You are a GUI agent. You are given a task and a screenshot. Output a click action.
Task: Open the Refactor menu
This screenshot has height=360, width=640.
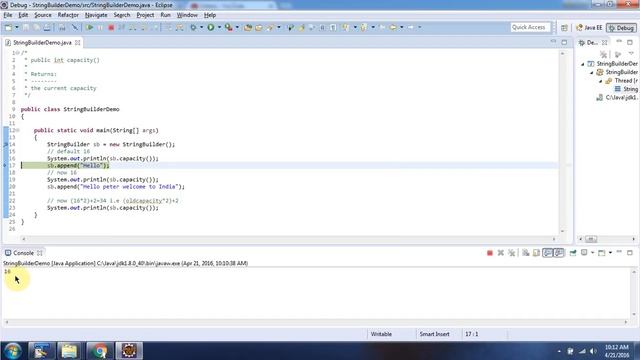pyautogui.click(x=68, y=15)
